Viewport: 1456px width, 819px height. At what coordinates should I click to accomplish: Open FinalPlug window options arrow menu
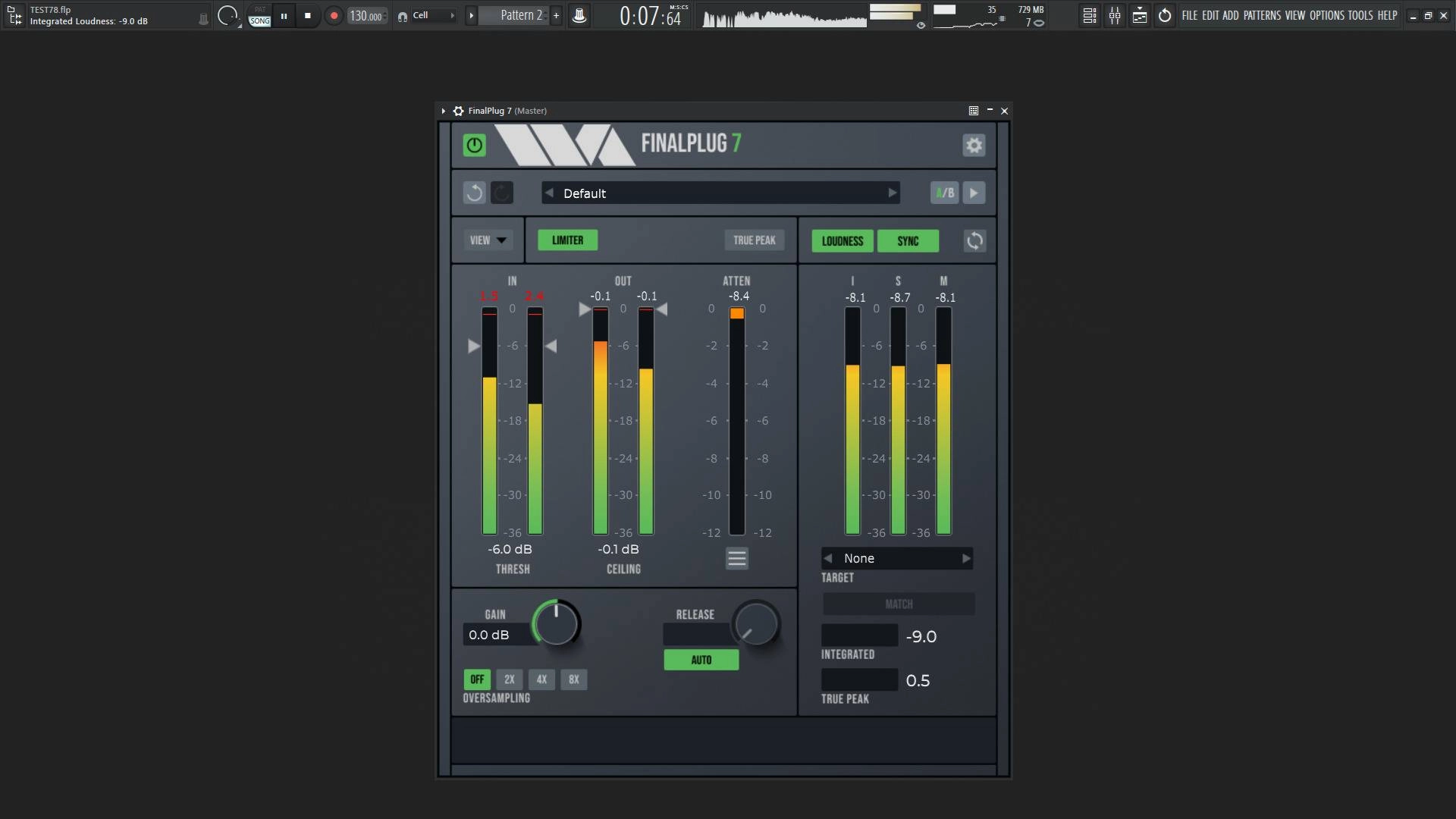click(444, 111)
